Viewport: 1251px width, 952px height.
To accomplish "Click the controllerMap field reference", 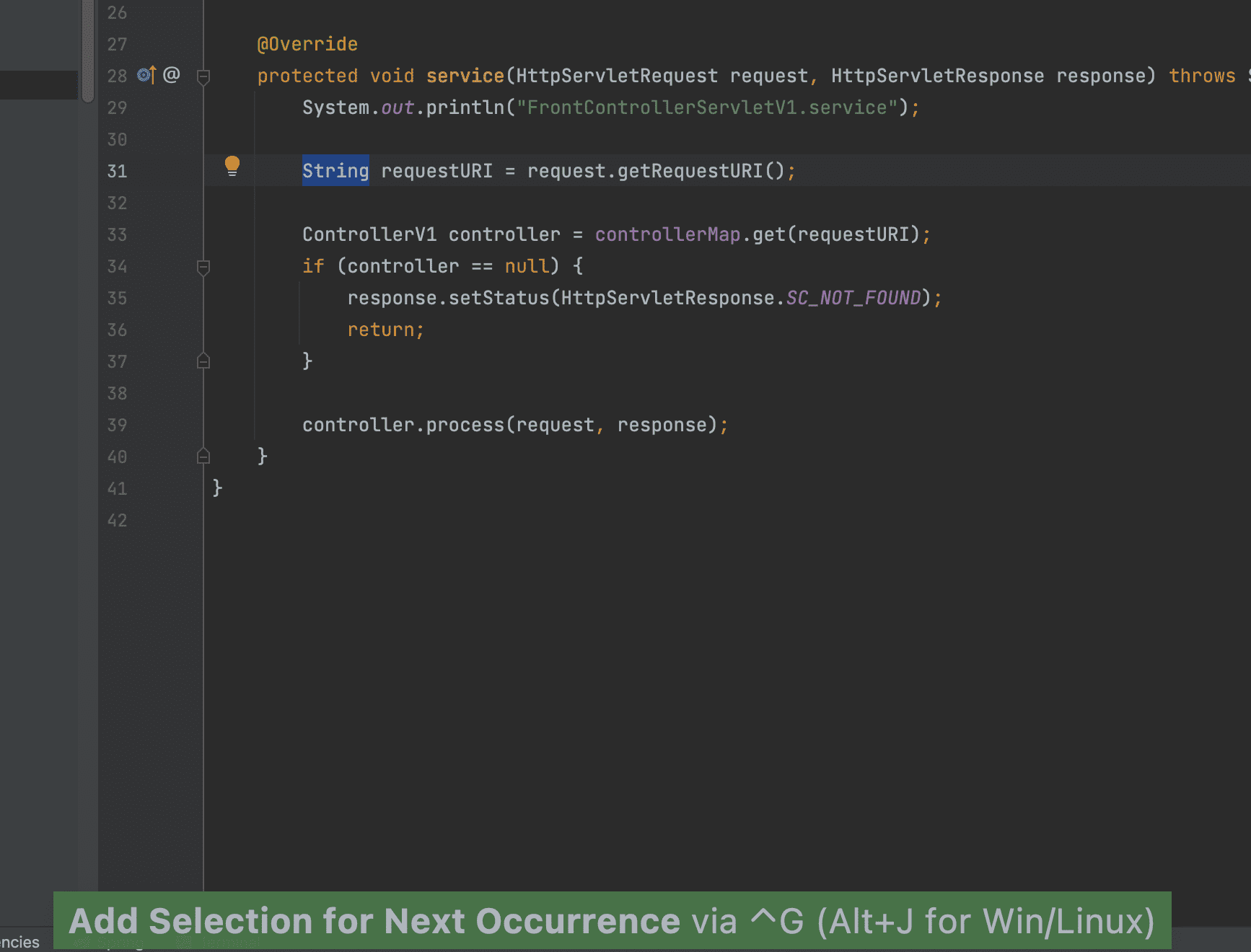I will 667,235.
